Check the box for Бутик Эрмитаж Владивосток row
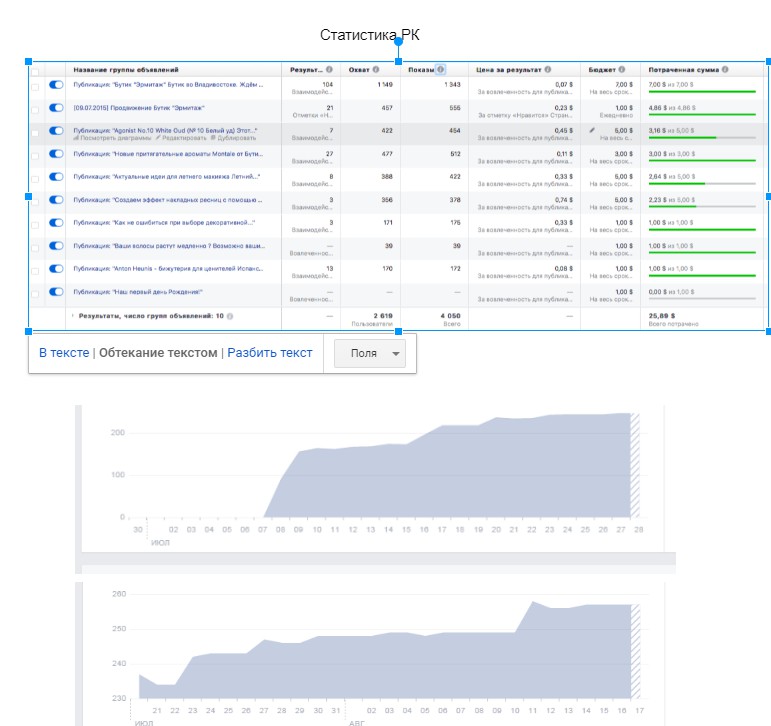The image size is (771, 726). [x=35, y=87]
